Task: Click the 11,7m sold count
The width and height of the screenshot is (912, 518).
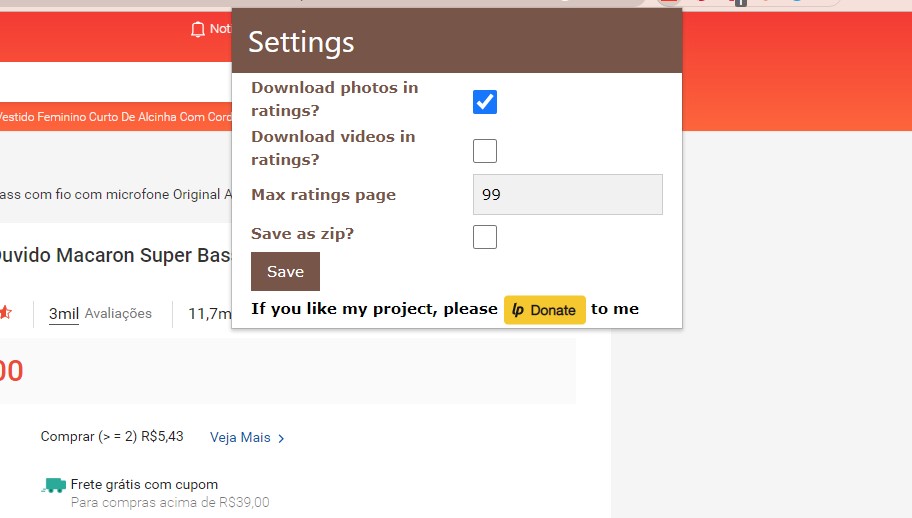Action: tap(208, 315)
